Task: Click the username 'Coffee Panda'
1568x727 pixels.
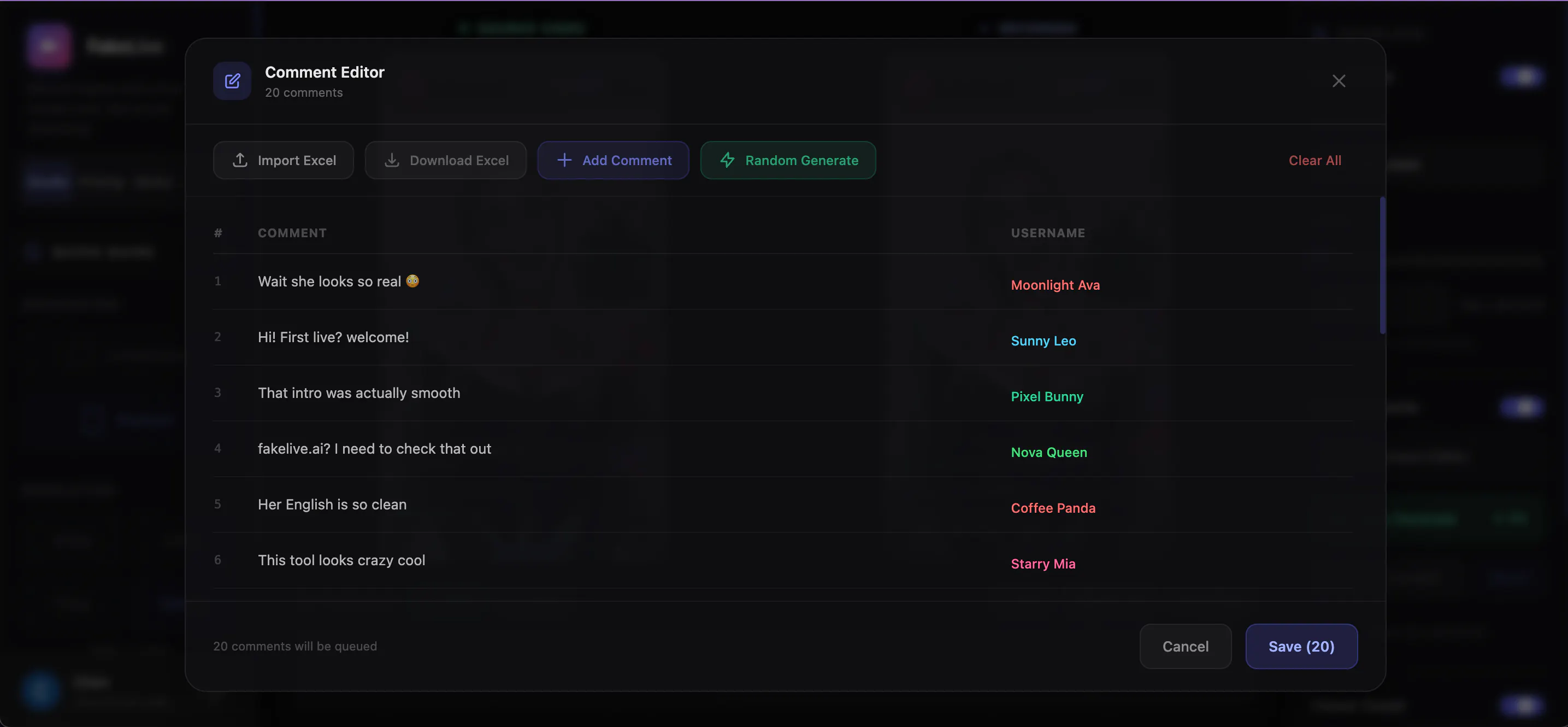Action: pos(1053,508)
